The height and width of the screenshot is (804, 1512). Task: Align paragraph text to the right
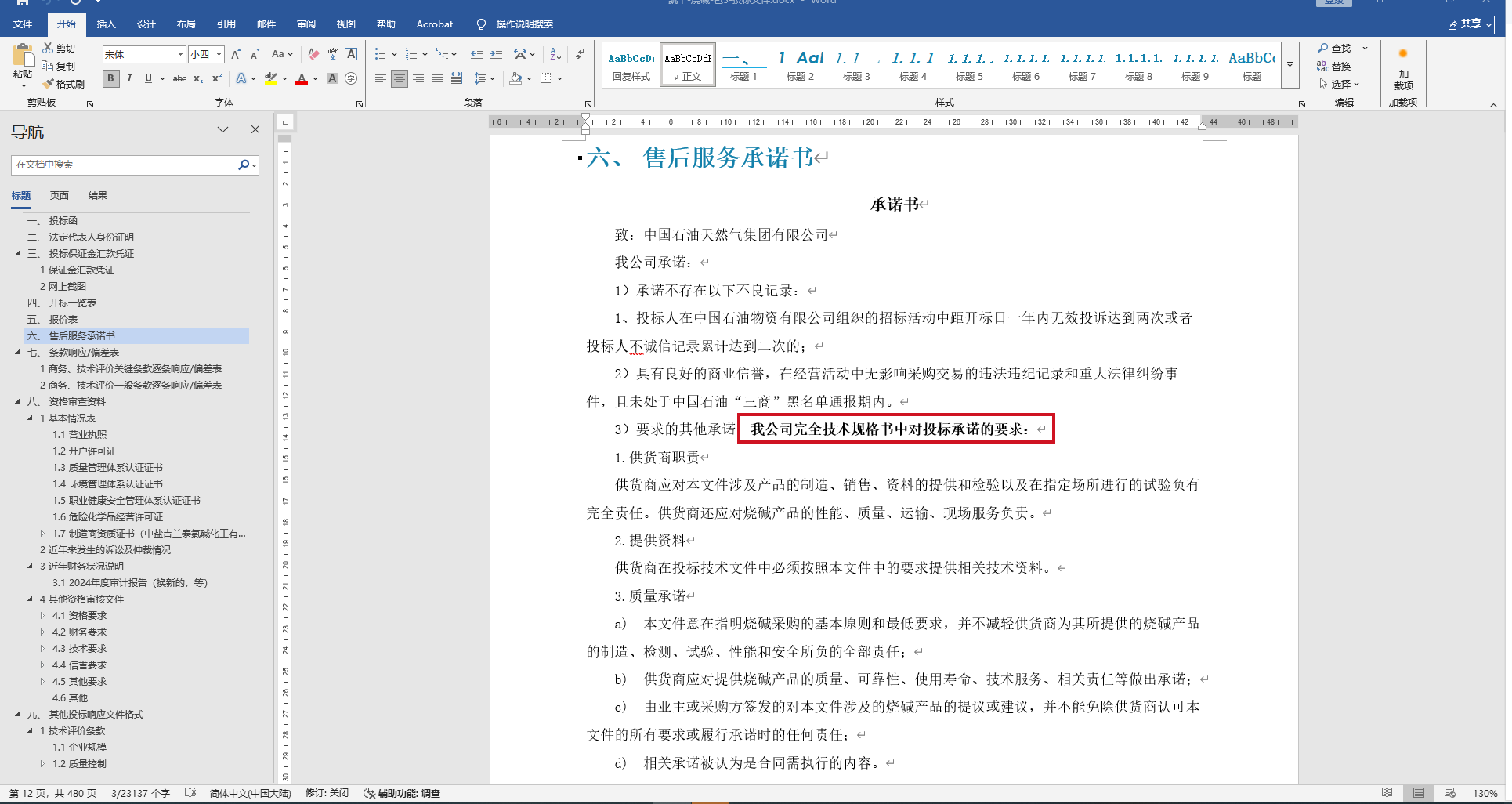418,78
